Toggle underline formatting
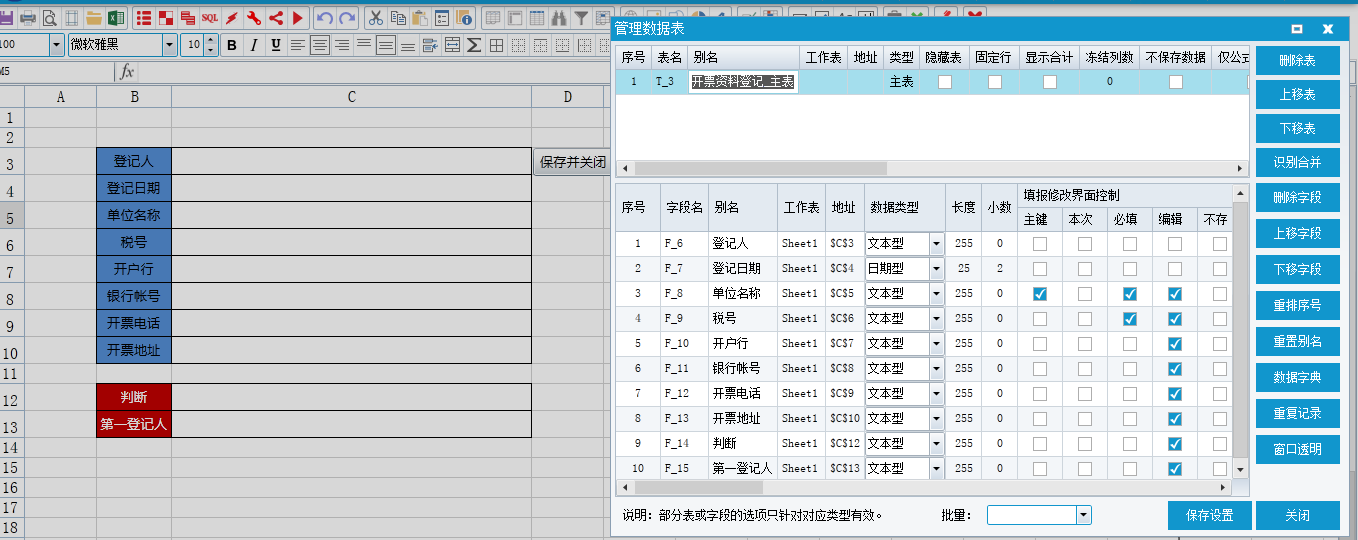This screenshot has height=540, width=1358. tap(275, 45)
